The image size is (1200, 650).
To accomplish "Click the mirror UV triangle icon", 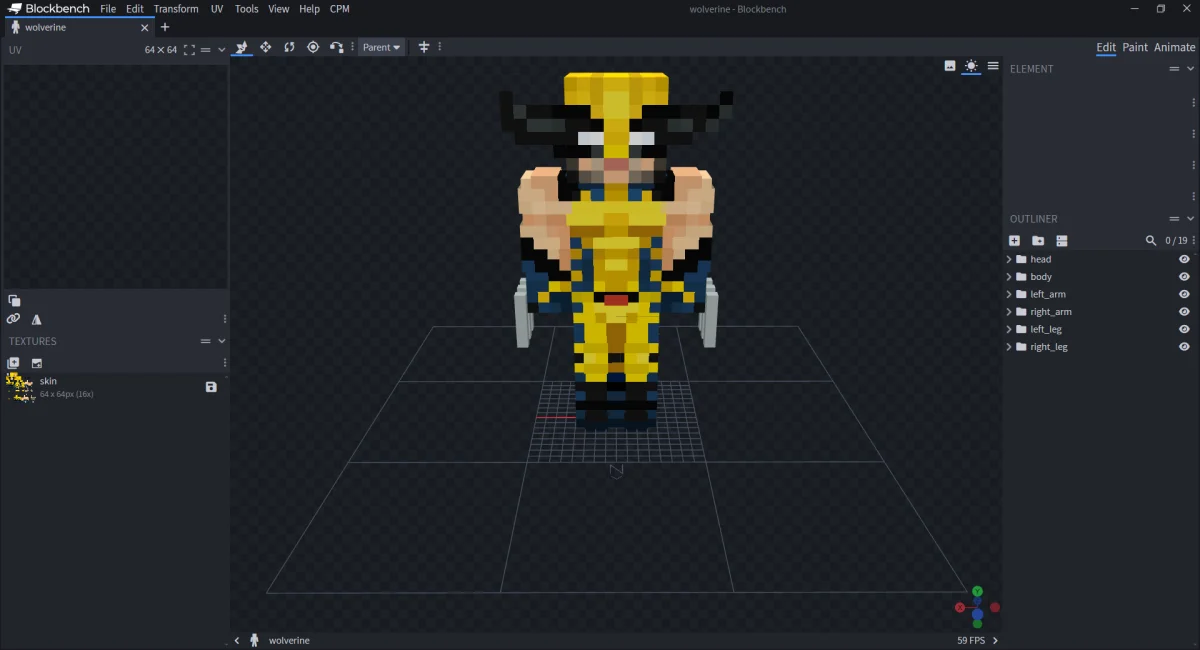I will click(37, 319).
